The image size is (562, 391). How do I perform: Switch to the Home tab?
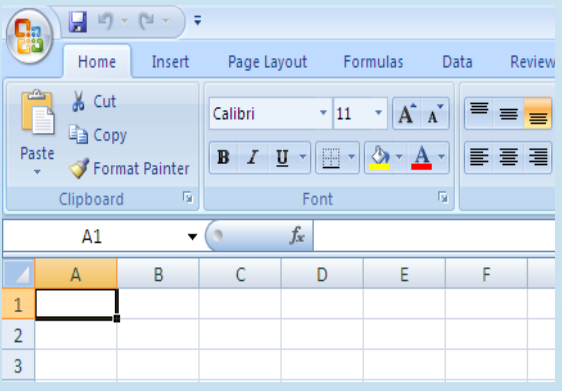[97, 62]
